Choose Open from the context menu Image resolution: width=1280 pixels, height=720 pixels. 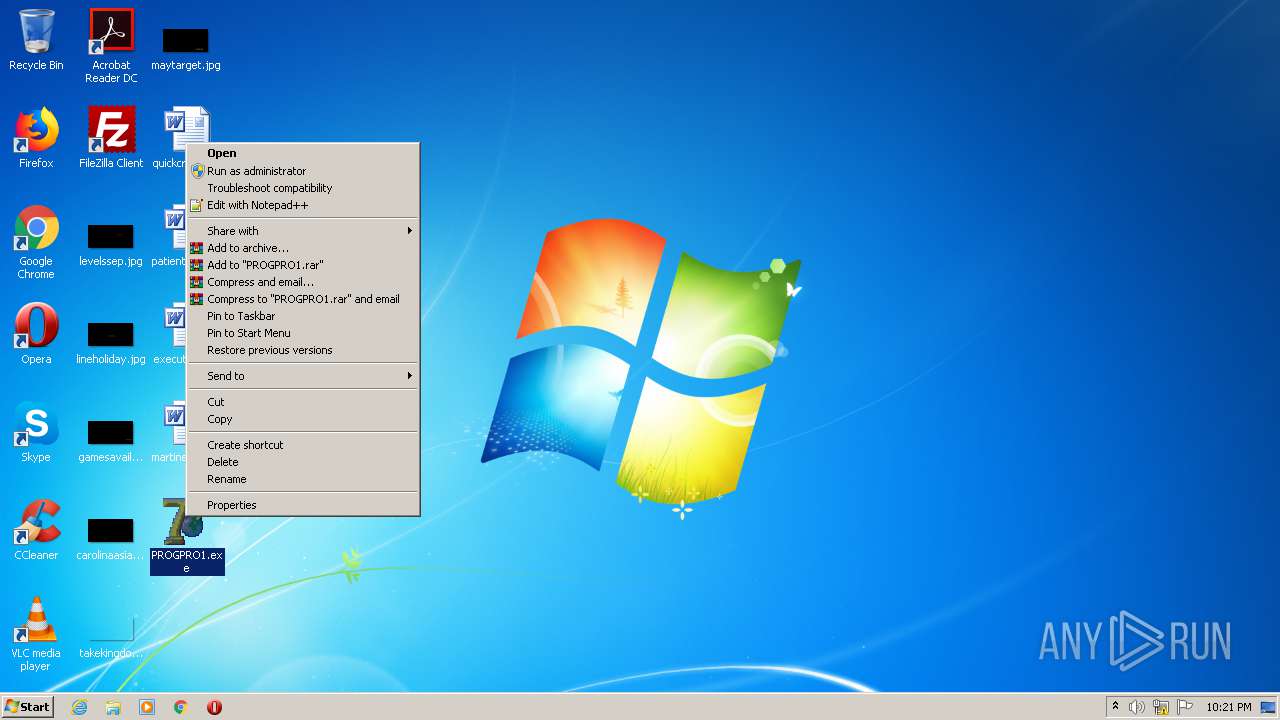coord(303,154)
